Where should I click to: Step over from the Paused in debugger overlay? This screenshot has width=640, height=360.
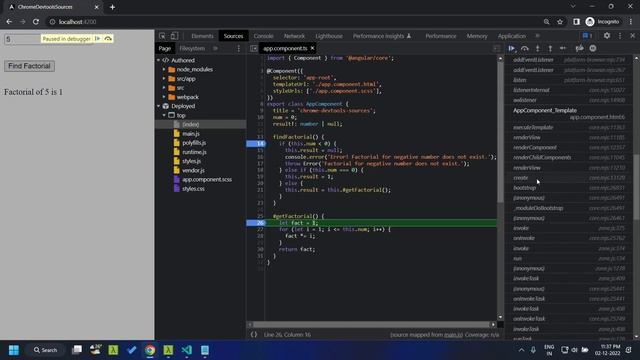tap(108, 39)
